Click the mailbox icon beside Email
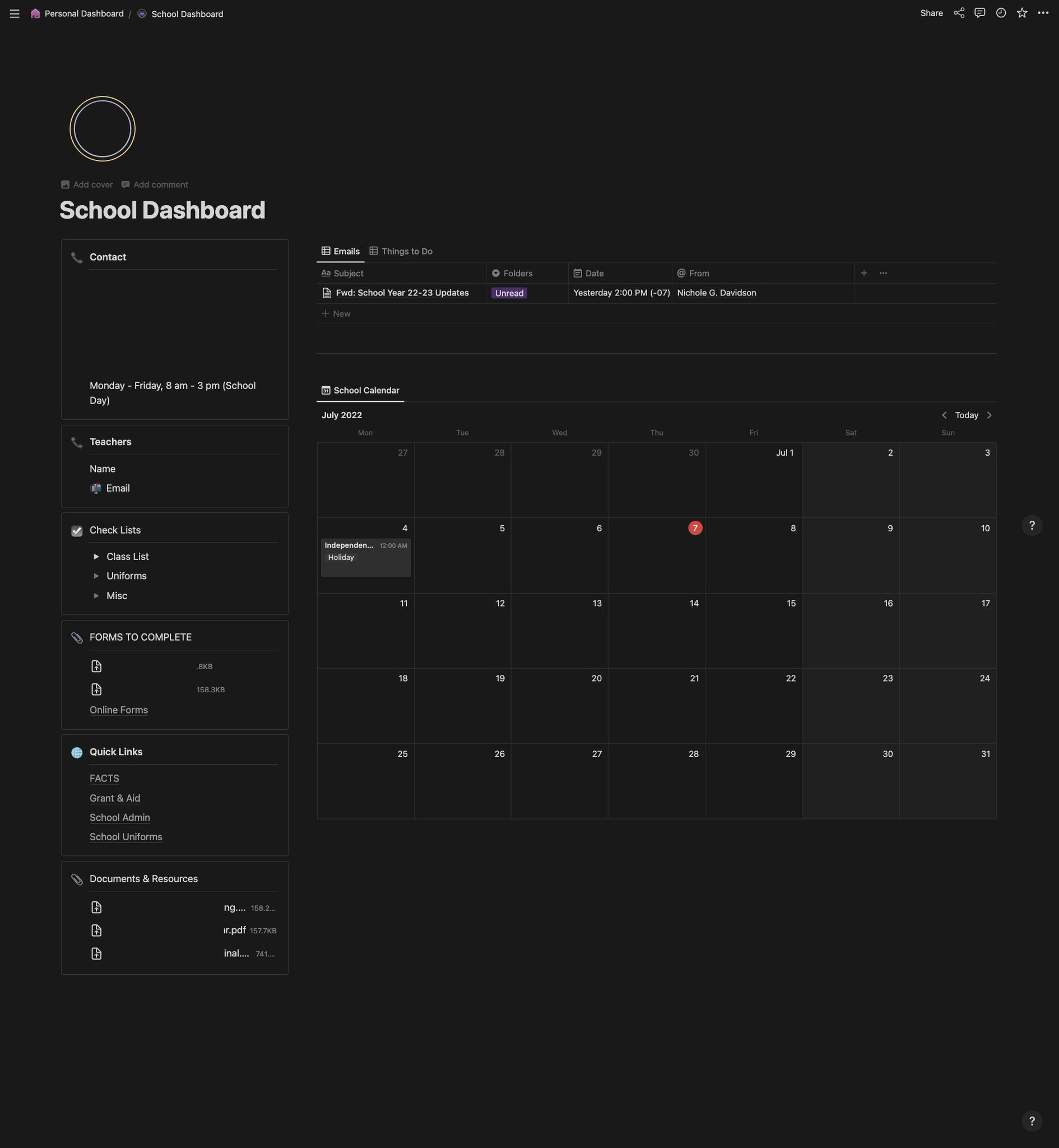This screenshot has width=1059, height=1148. tap(96, 488)
